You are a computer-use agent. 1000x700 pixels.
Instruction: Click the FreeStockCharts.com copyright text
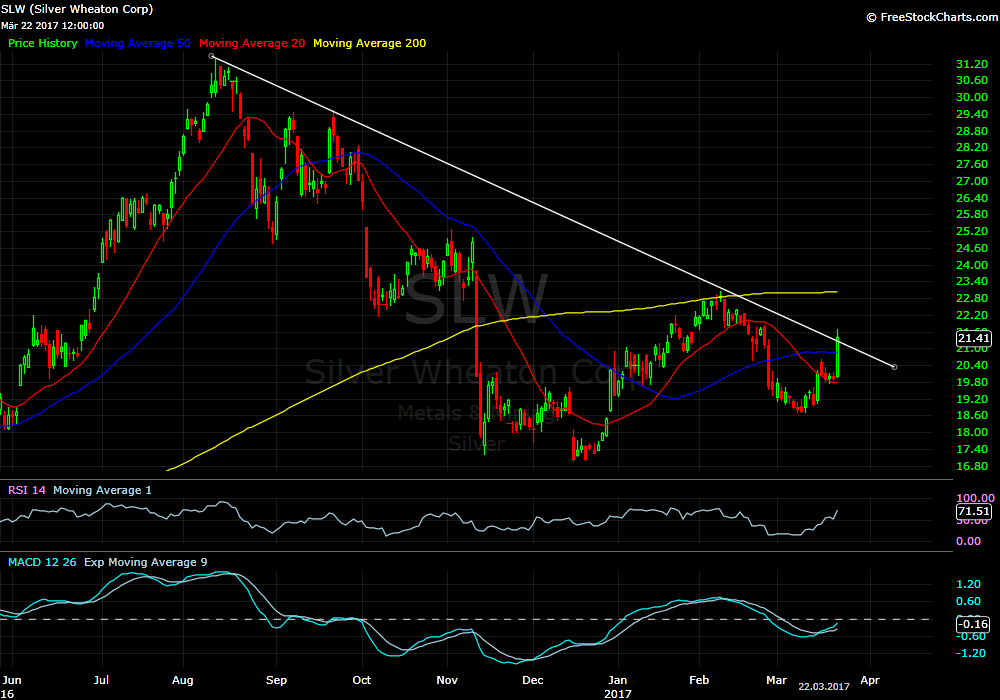click(932, 17)
